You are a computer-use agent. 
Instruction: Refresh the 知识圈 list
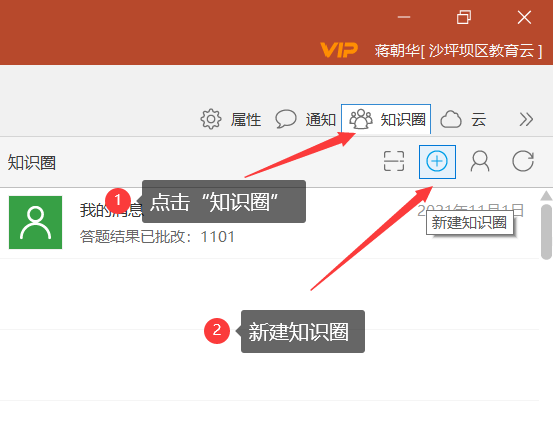point(523,161)
